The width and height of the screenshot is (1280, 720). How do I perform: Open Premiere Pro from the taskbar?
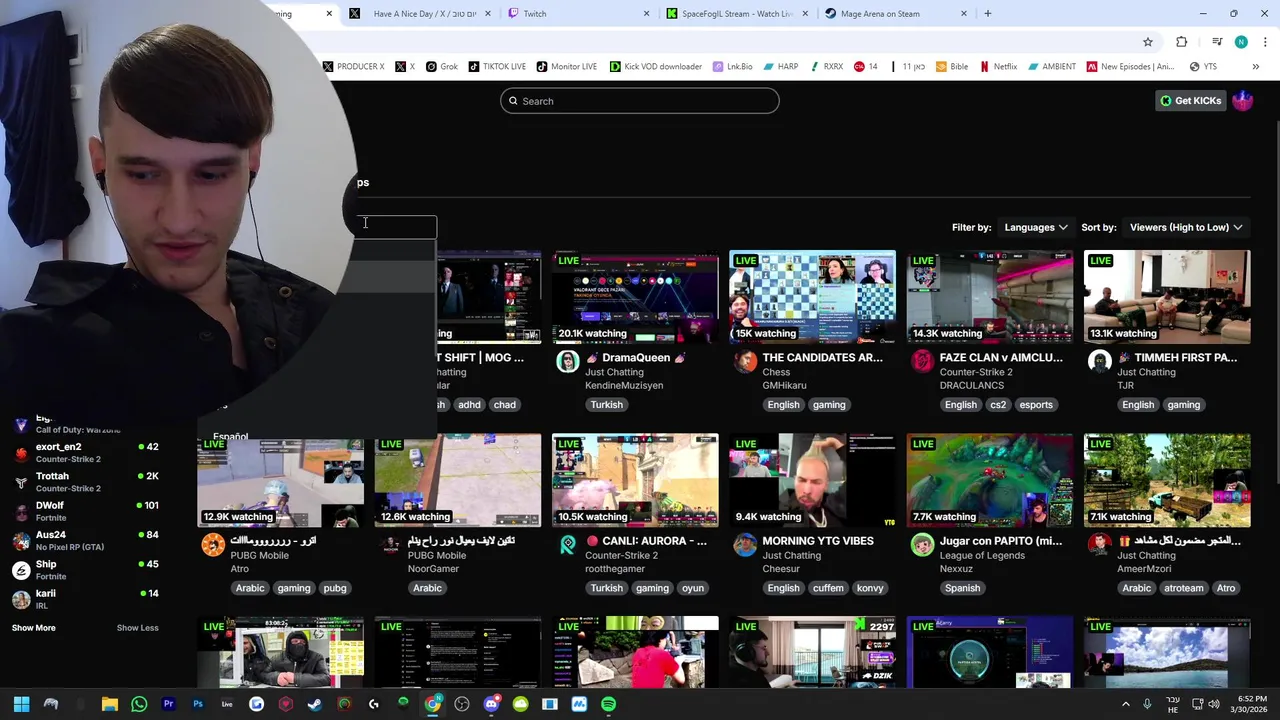click(168, 704)
